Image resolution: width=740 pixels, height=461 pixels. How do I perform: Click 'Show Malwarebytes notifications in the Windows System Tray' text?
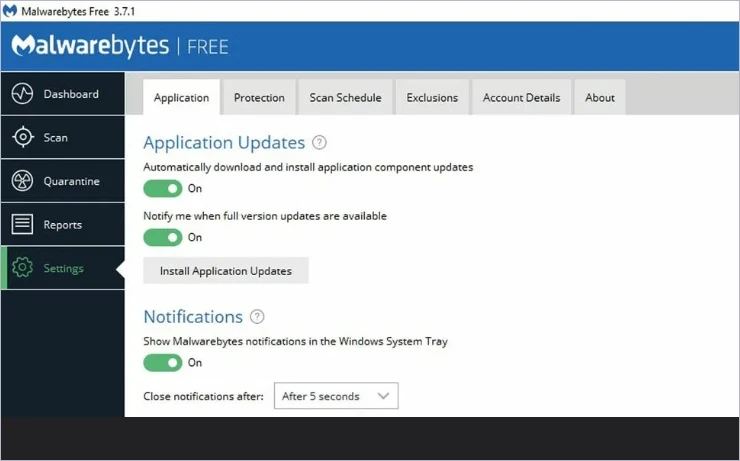click(295, 341)
